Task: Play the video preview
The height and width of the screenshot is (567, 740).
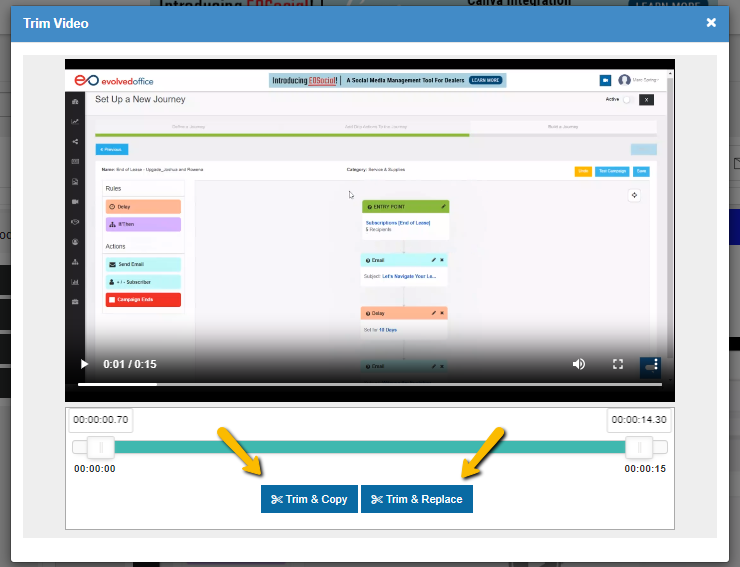Action: pyautogui.click(x=84, y=364)
